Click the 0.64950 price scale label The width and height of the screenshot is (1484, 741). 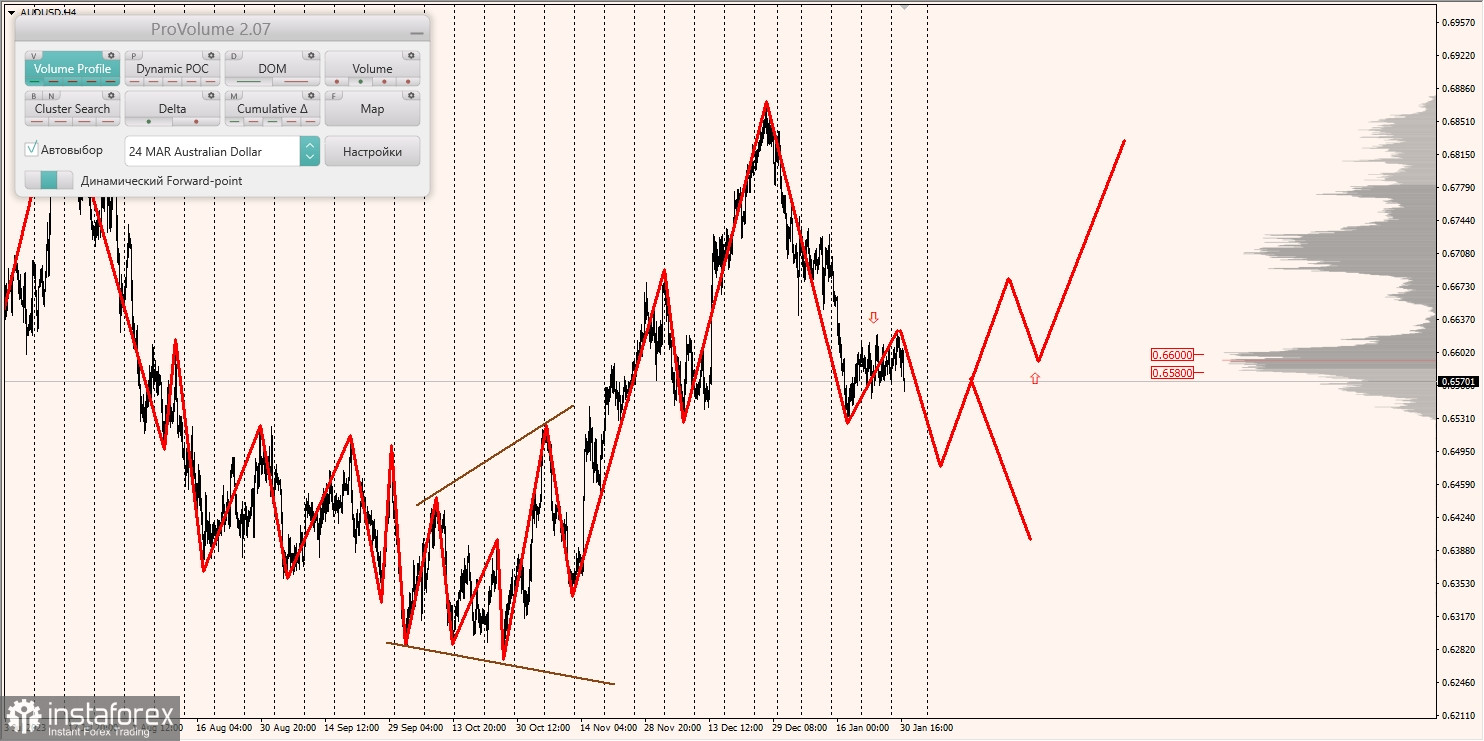click(x=1457, y=451)
